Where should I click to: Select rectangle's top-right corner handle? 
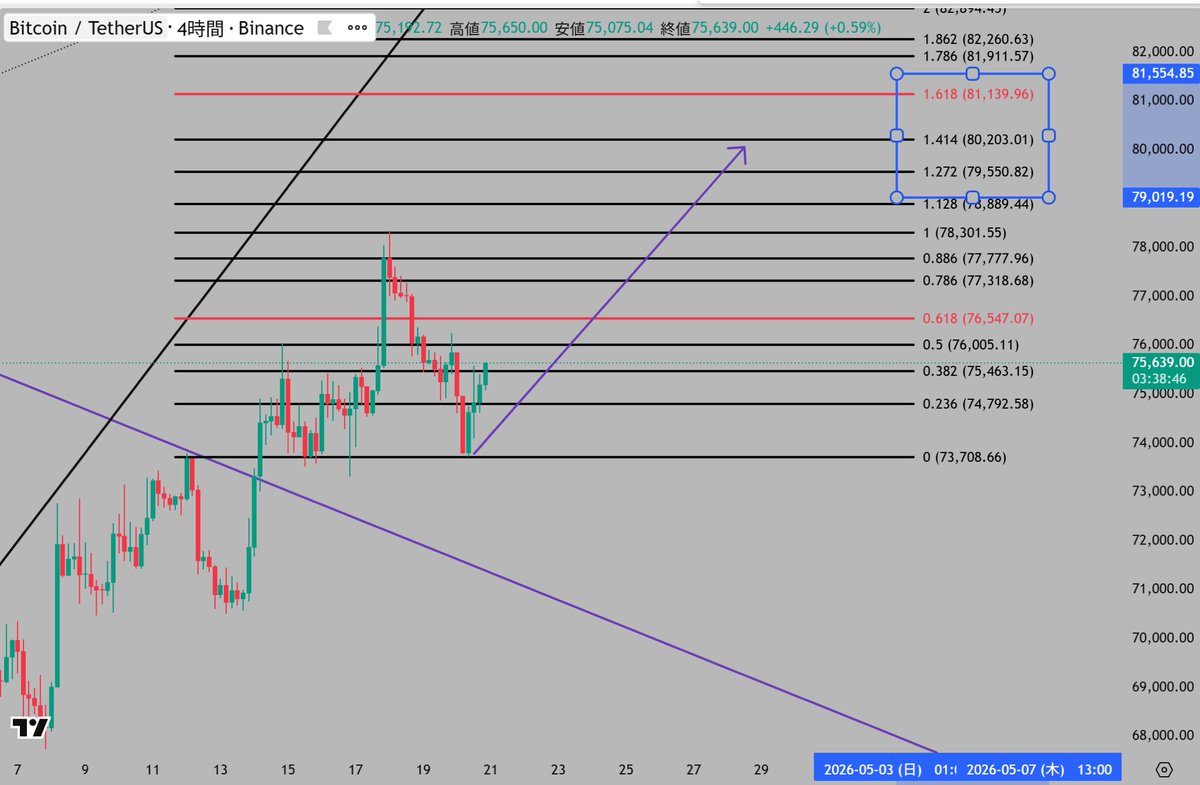1049,74
